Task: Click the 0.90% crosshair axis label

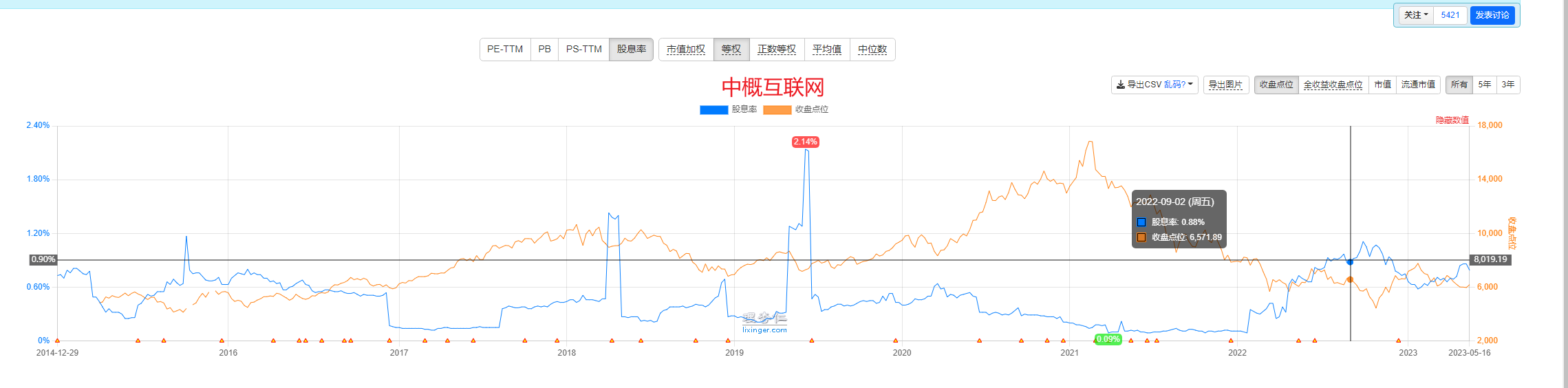Action: click(x=43, y=259)
